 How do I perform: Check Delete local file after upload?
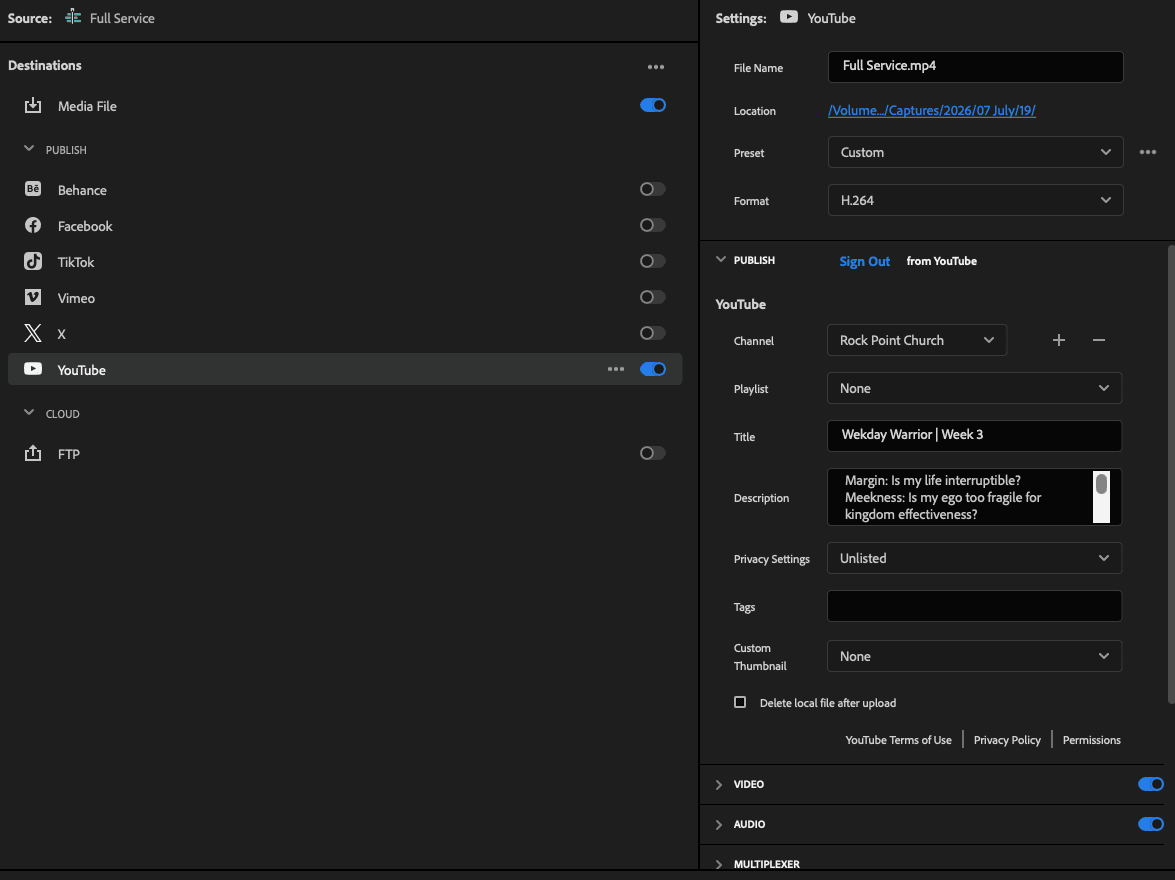tap(740, 702)
